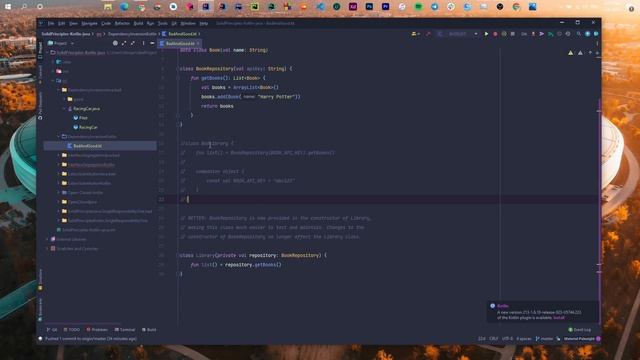Collapse the project root folder arrow
Viewport: 640px width, 360px height.
tap(48, 53)
